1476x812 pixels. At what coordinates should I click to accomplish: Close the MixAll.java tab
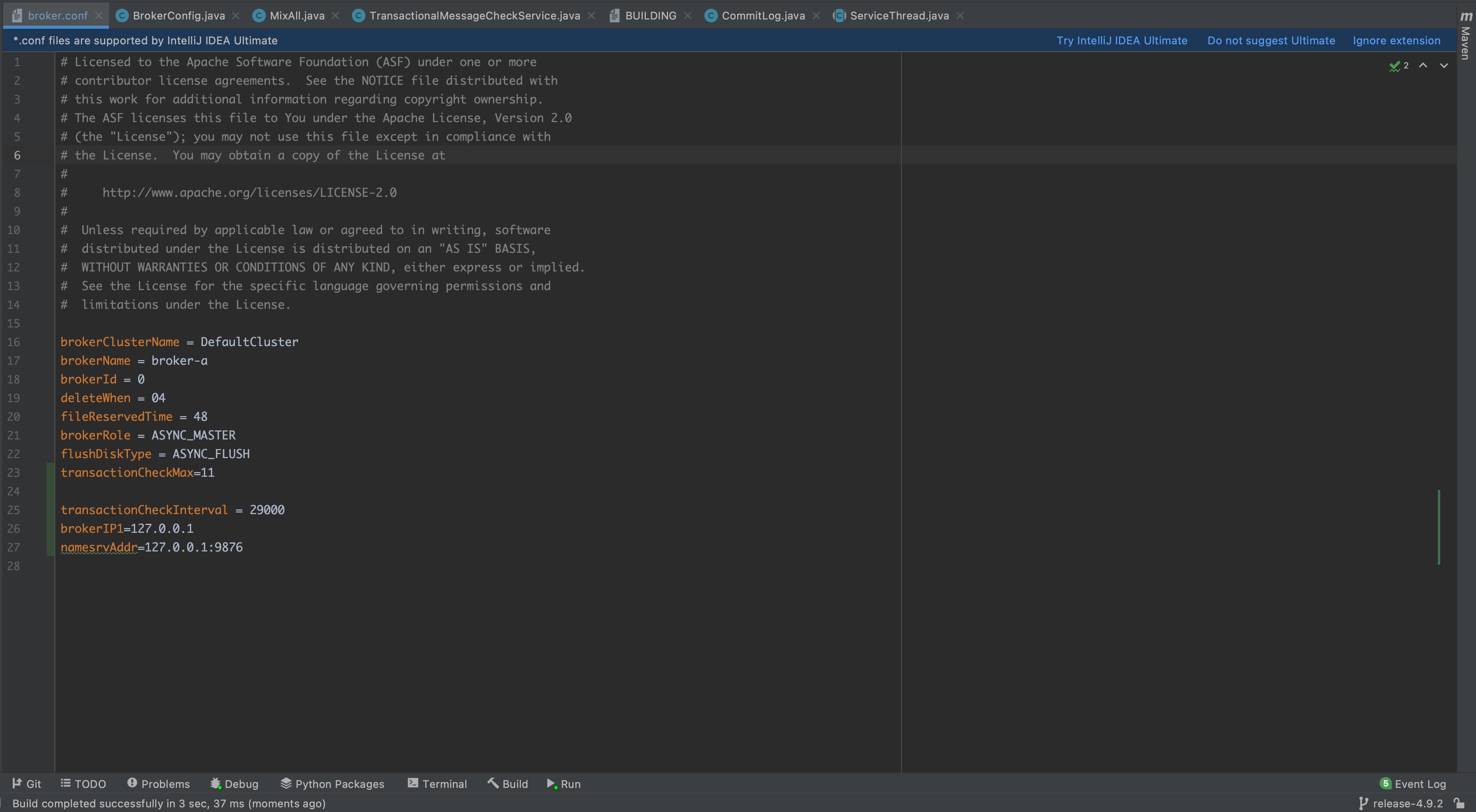[x=335, y=16]
